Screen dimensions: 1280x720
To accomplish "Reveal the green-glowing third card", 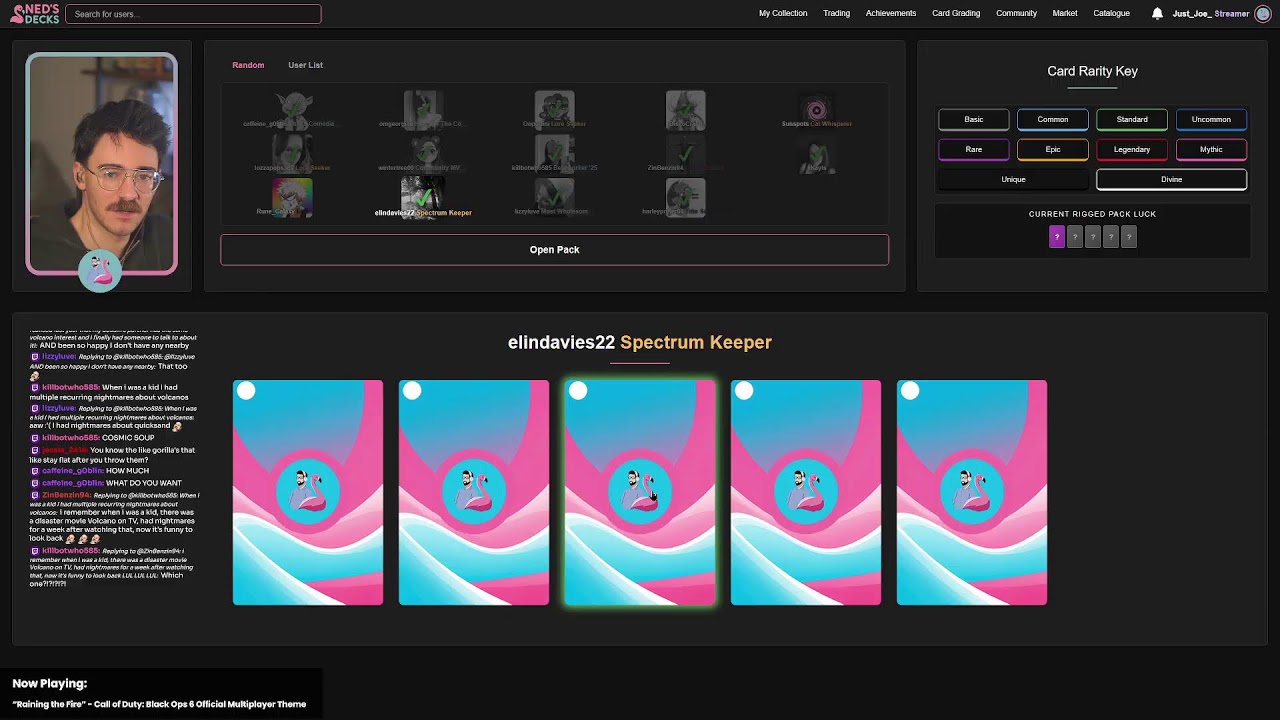I will pyautogui.click(x=640, y=492).
